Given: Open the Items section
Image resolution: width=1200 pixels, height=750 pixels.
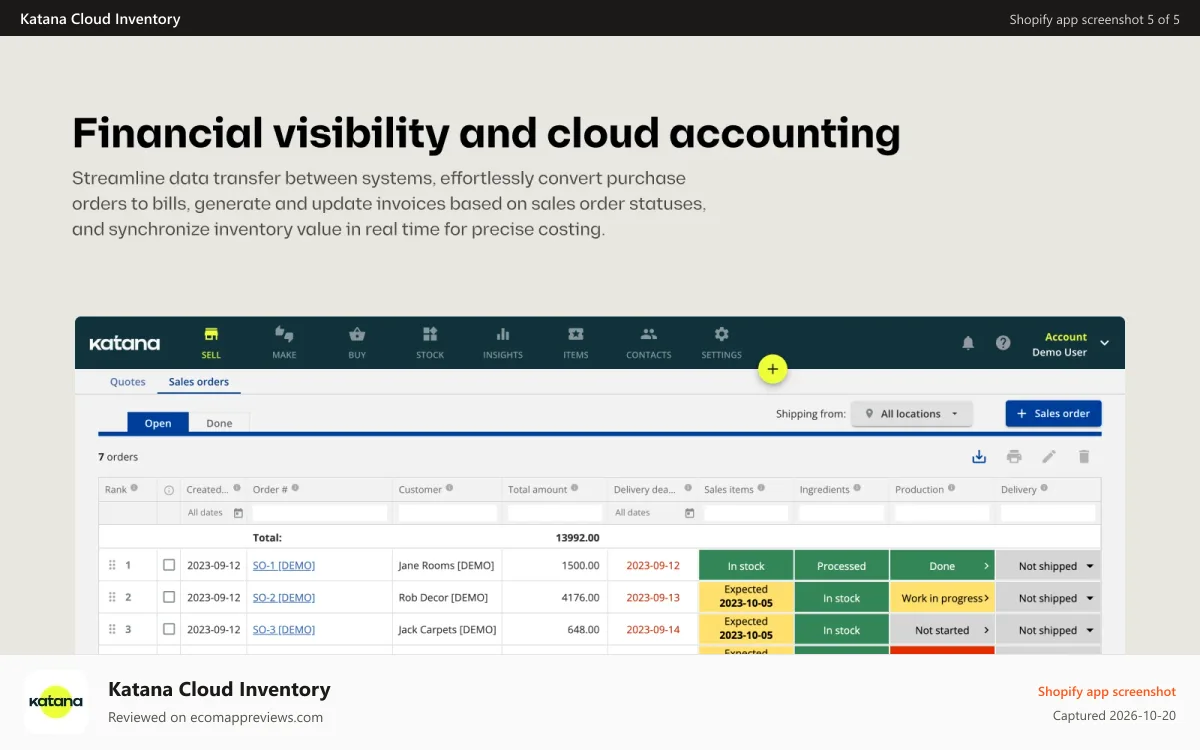Looking at the screenshot, I should [x=576, y=342].
